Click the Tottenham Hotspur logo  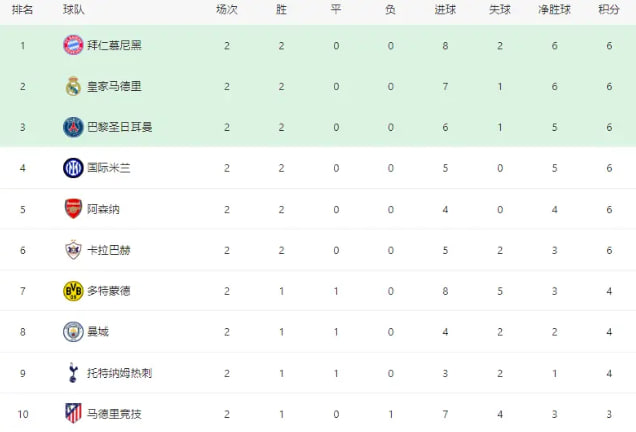[x=73, y=372]
